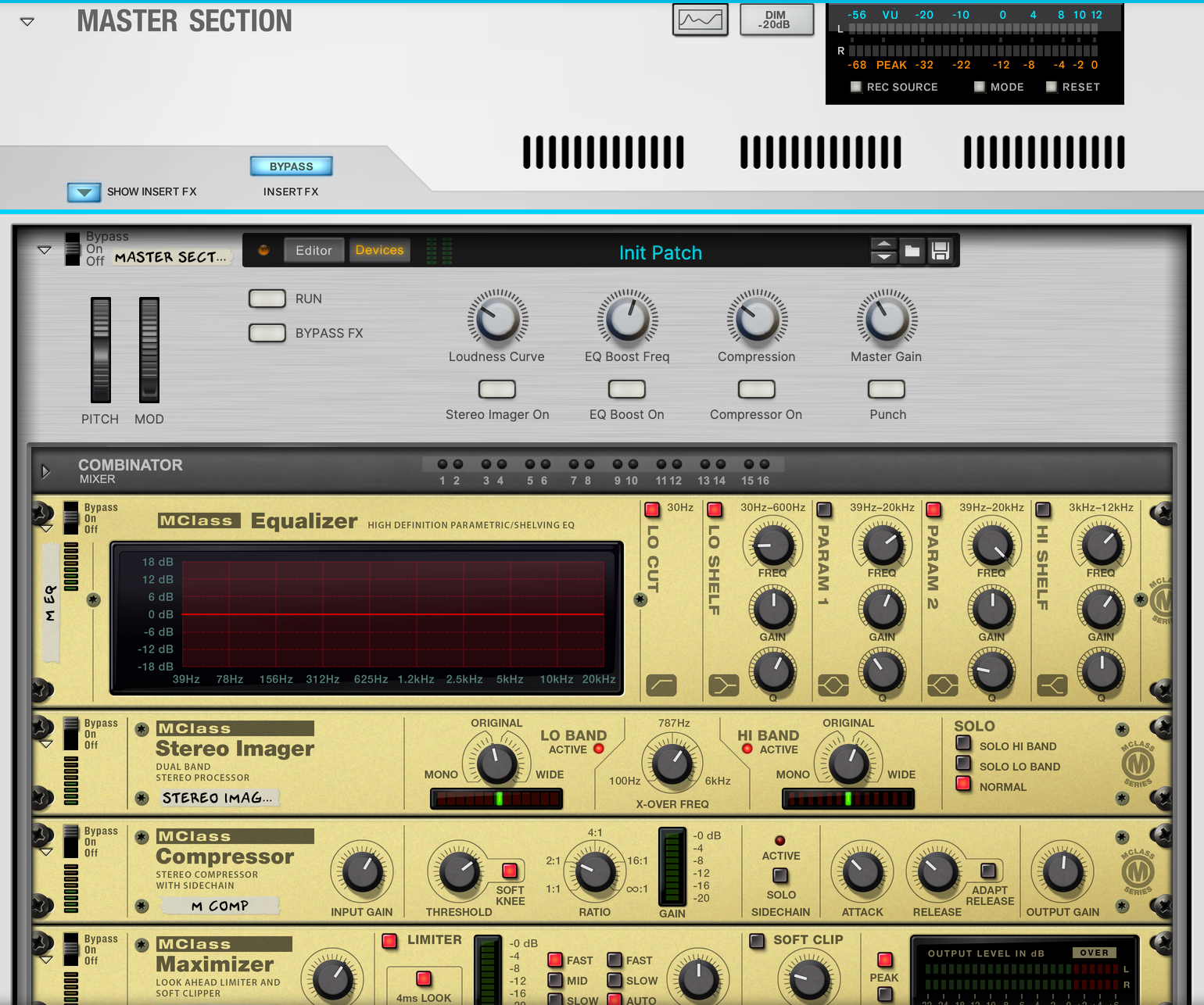Click the Loudness Curve knob

click(497, 319)
